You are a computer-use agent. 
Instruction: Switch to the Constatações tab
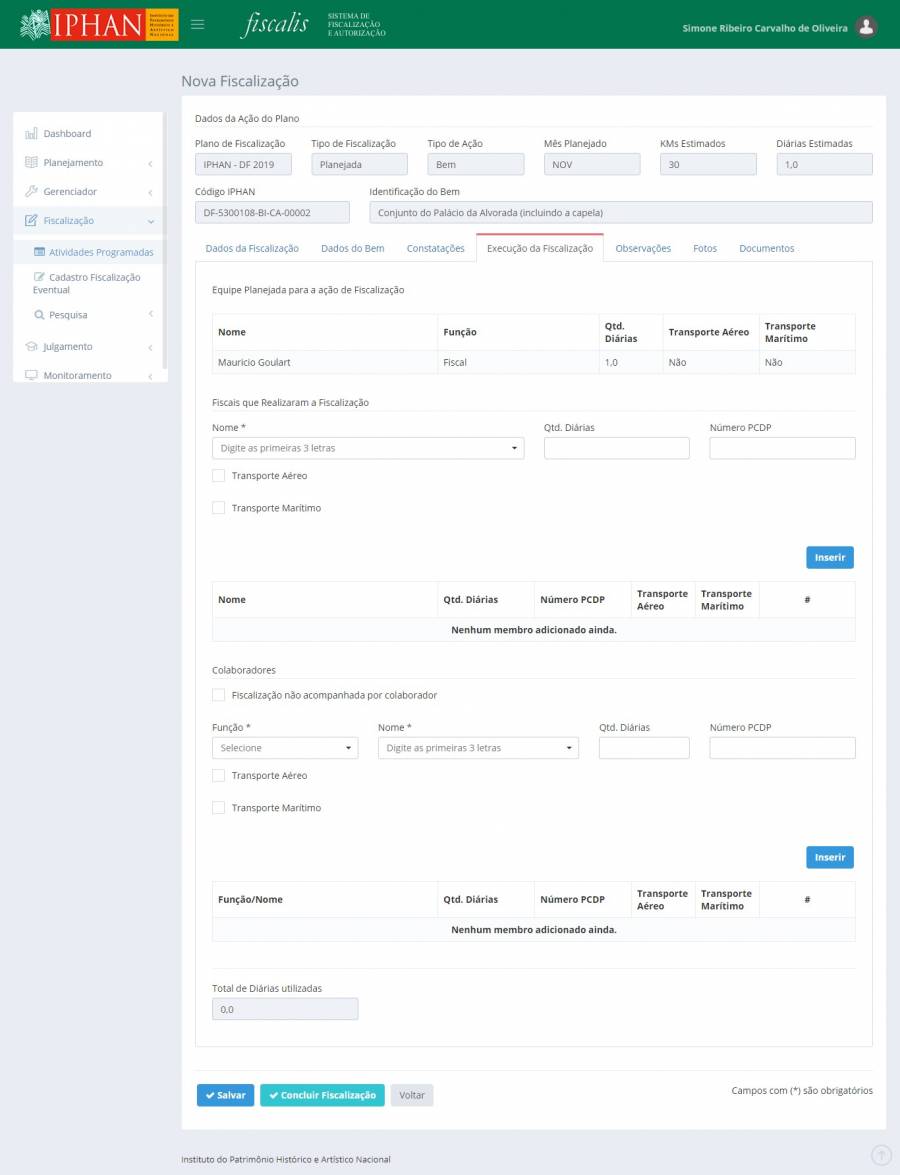point(435,248)
